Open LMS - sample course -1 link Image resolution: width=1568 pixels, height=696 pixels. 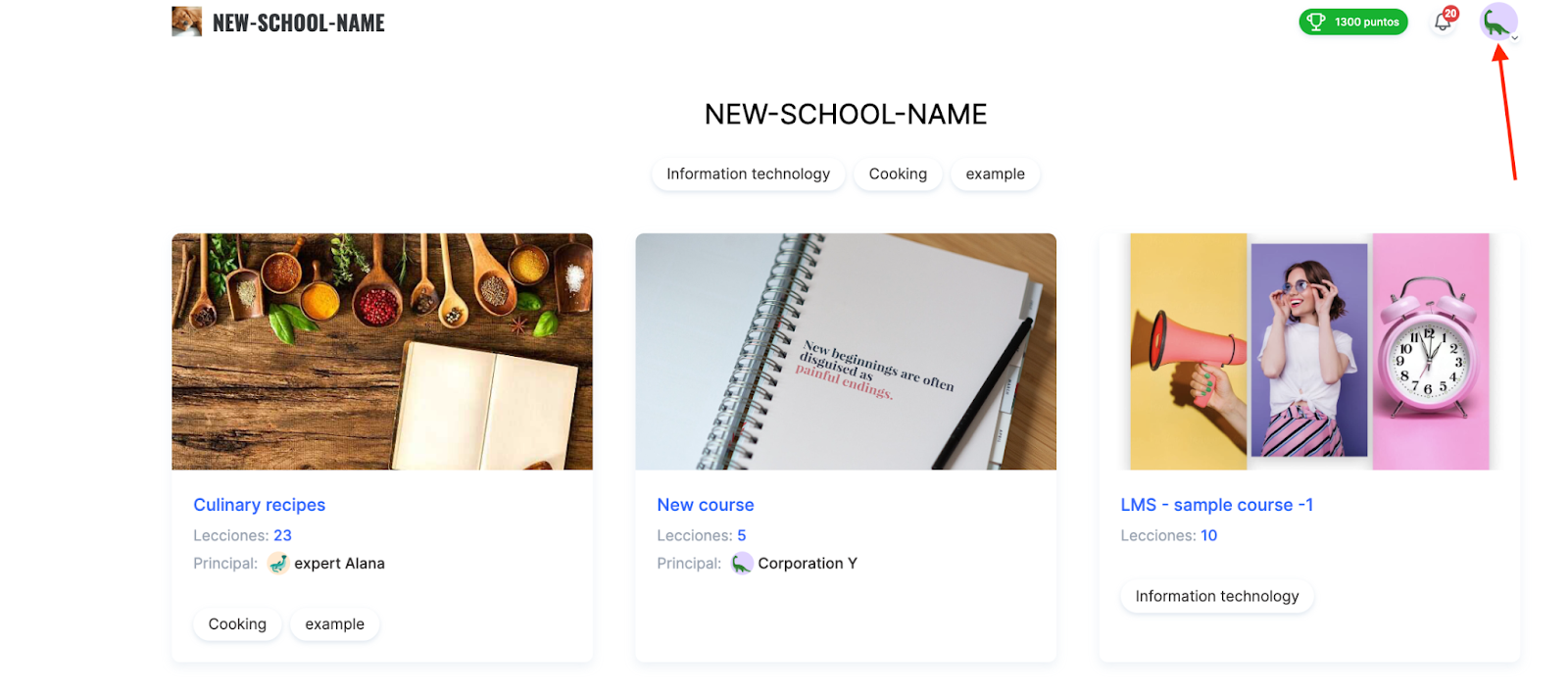coord(1217,505)
